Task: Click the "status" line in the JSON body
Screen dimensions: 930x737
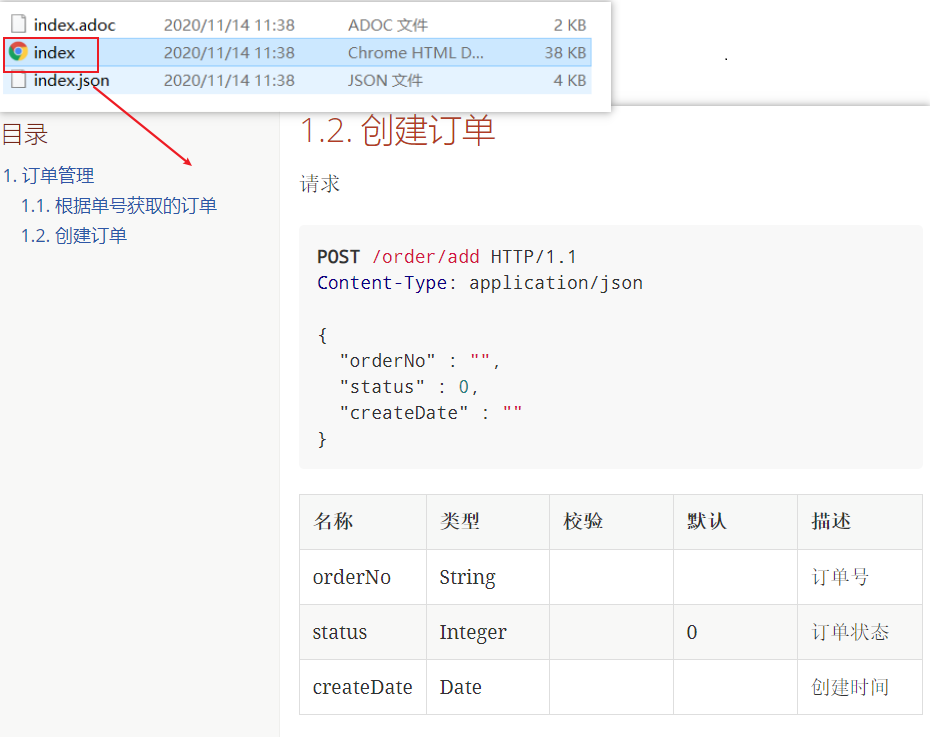Action: click(x=409, y=387)
